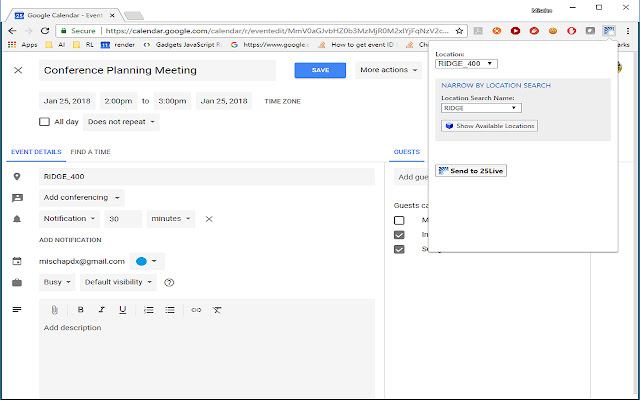
Task: Open the Gadgets JavaScript bookmark
Action: coord(182,45)
